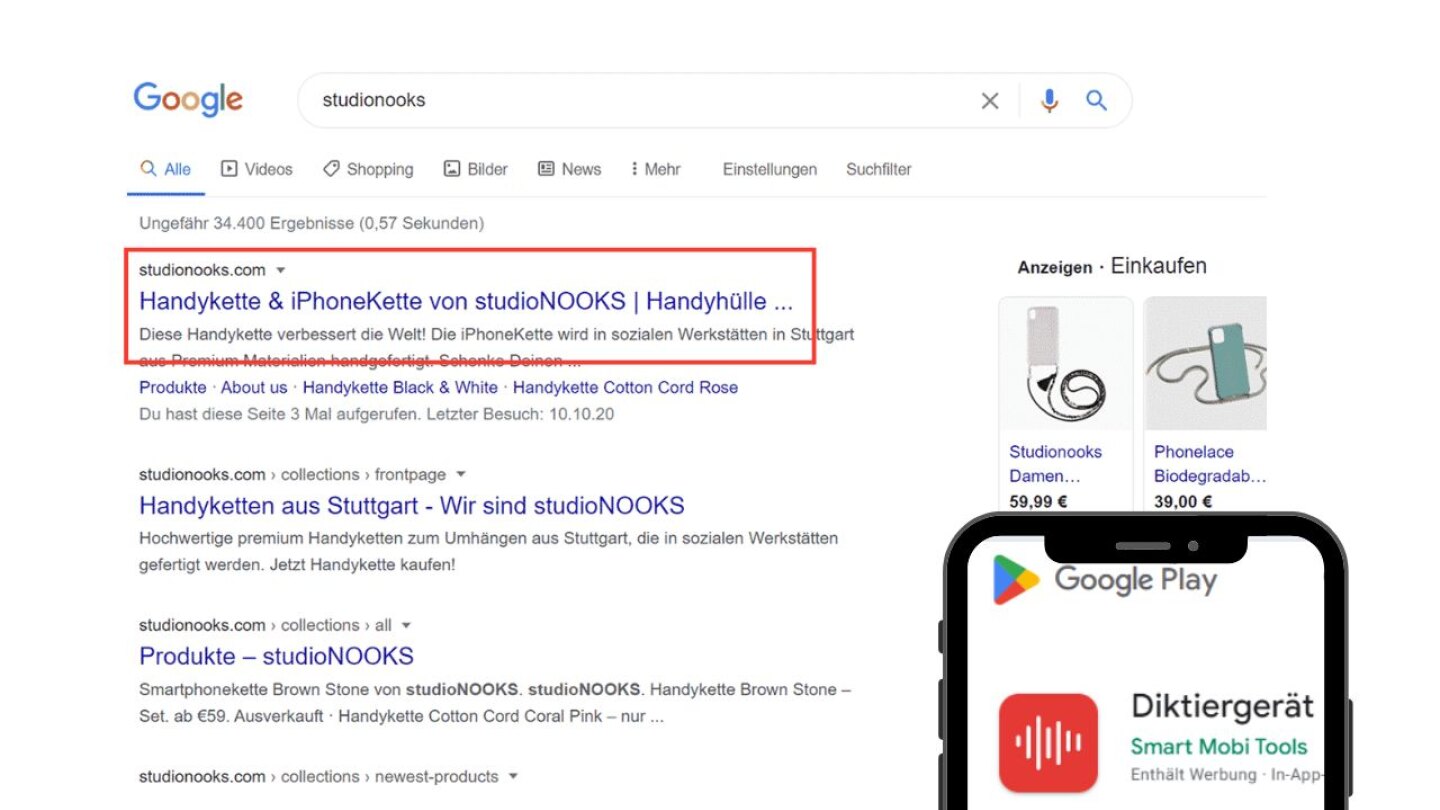Open the Mehr menu
This screenshot has height=810, width=1440.
pyautogui.click(x=656, y=169)
